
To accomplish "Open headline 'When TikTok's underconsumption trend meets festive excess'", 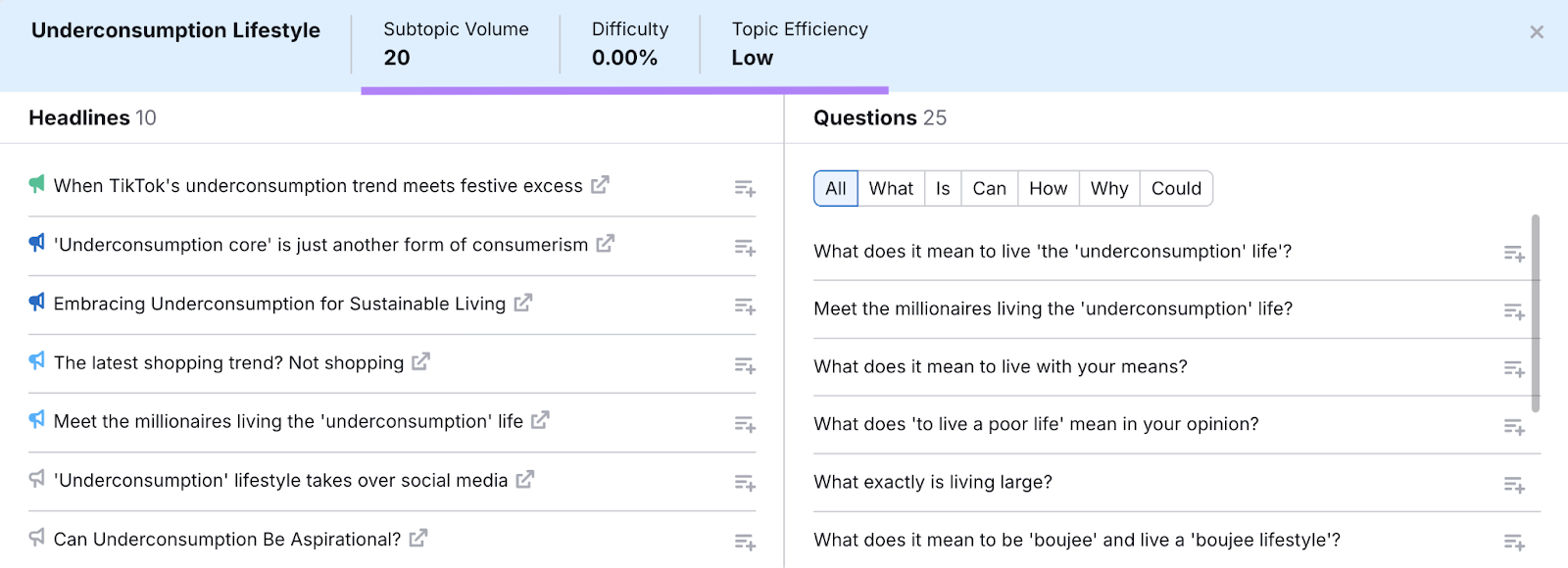I will click(318, 186).
